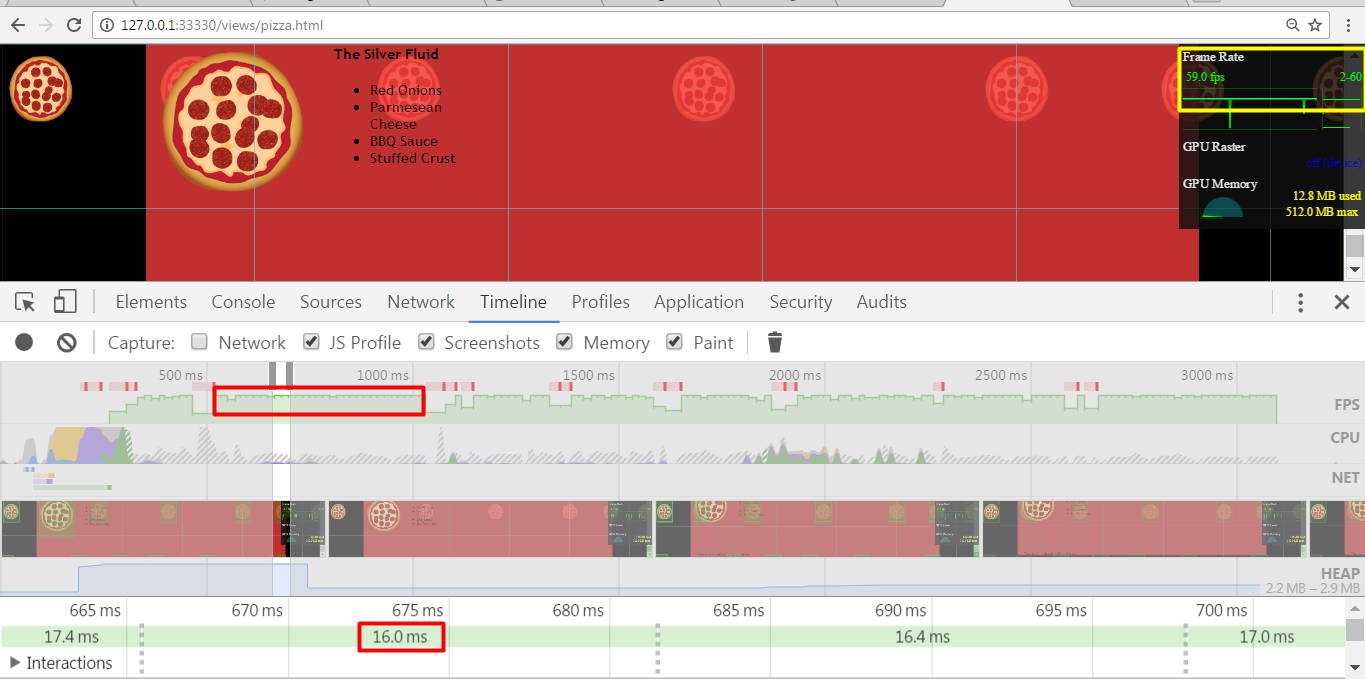Expand the Interactions row
The width and height of the screenshot is (1365, 680).
[x=15, y=663]
